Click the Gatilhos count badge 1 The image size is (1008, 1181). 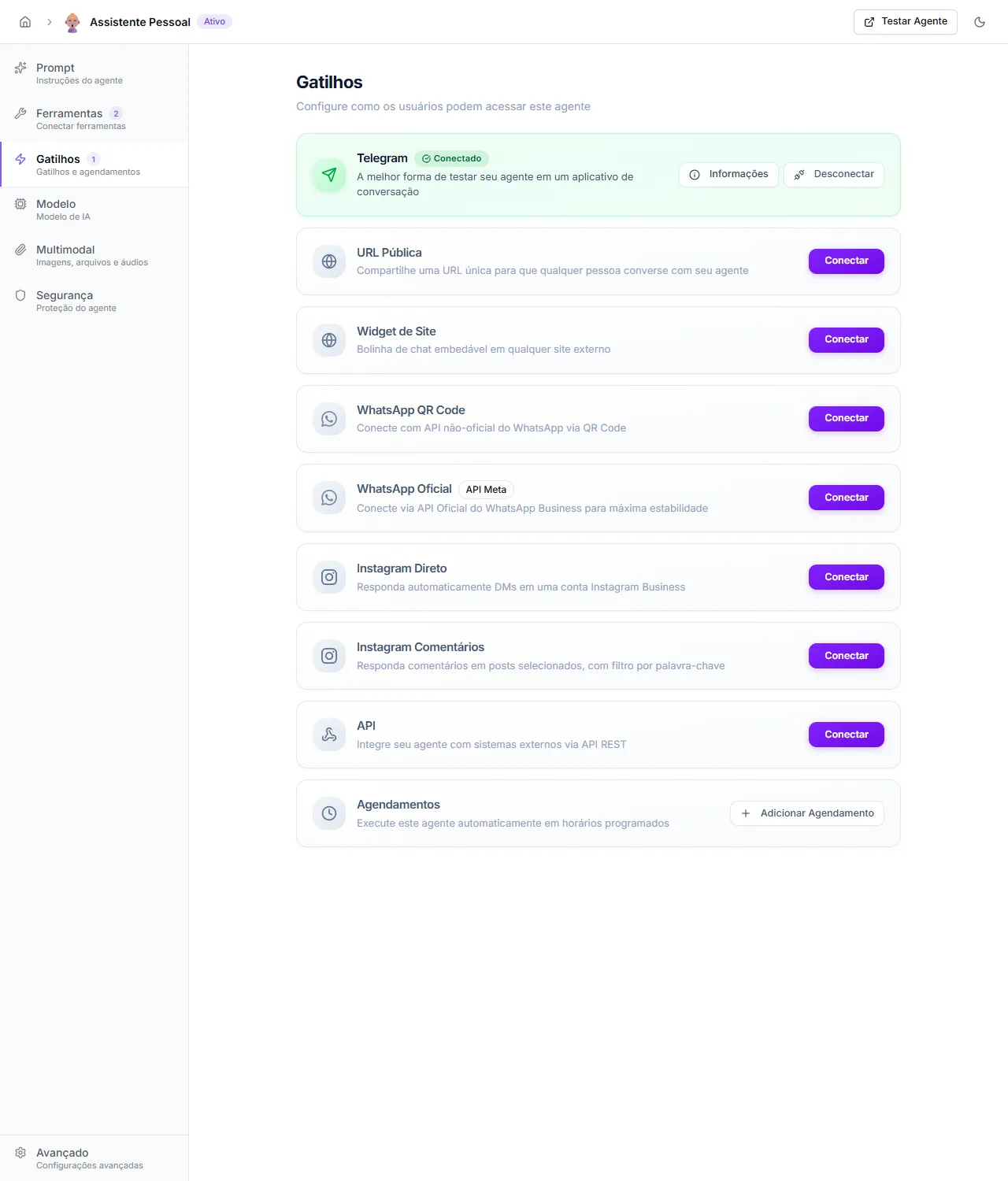pyautogui.click(x=93, y=159)
